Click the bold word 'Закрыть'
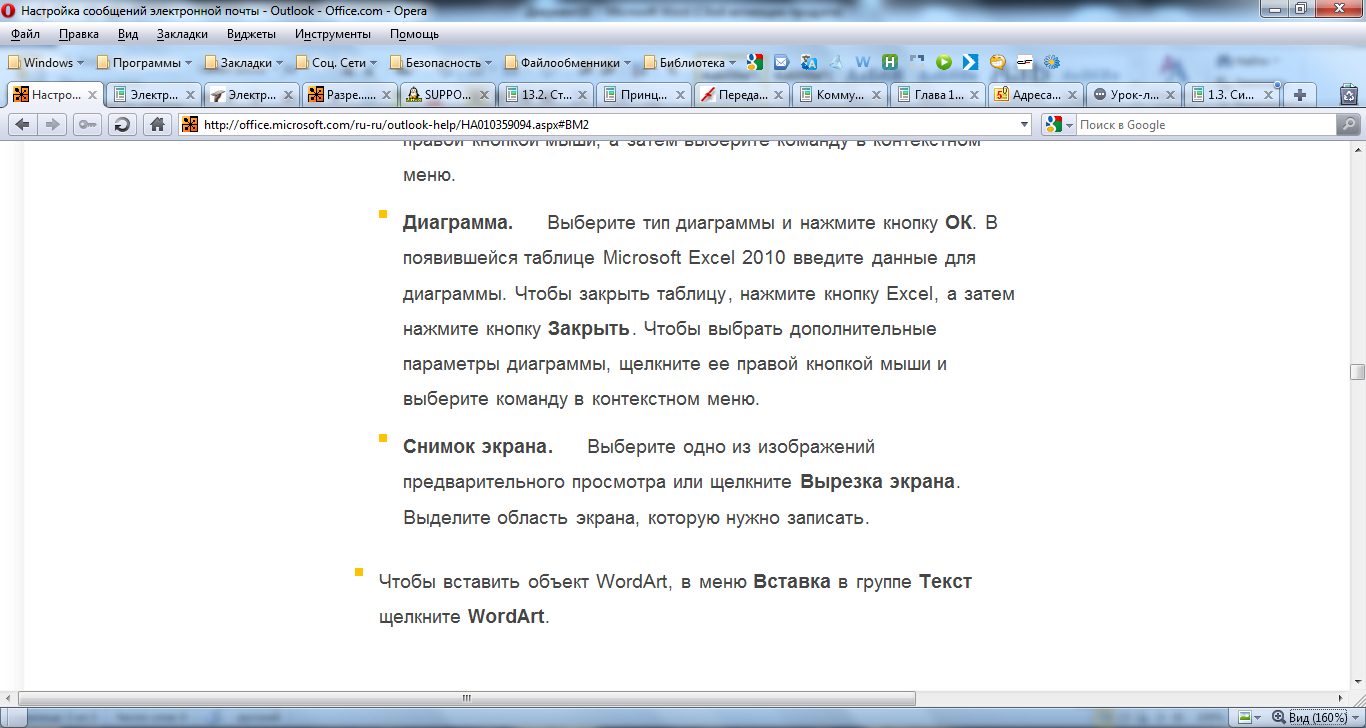Viewport: 1366px width, 728px height. [x=589, y=328]
